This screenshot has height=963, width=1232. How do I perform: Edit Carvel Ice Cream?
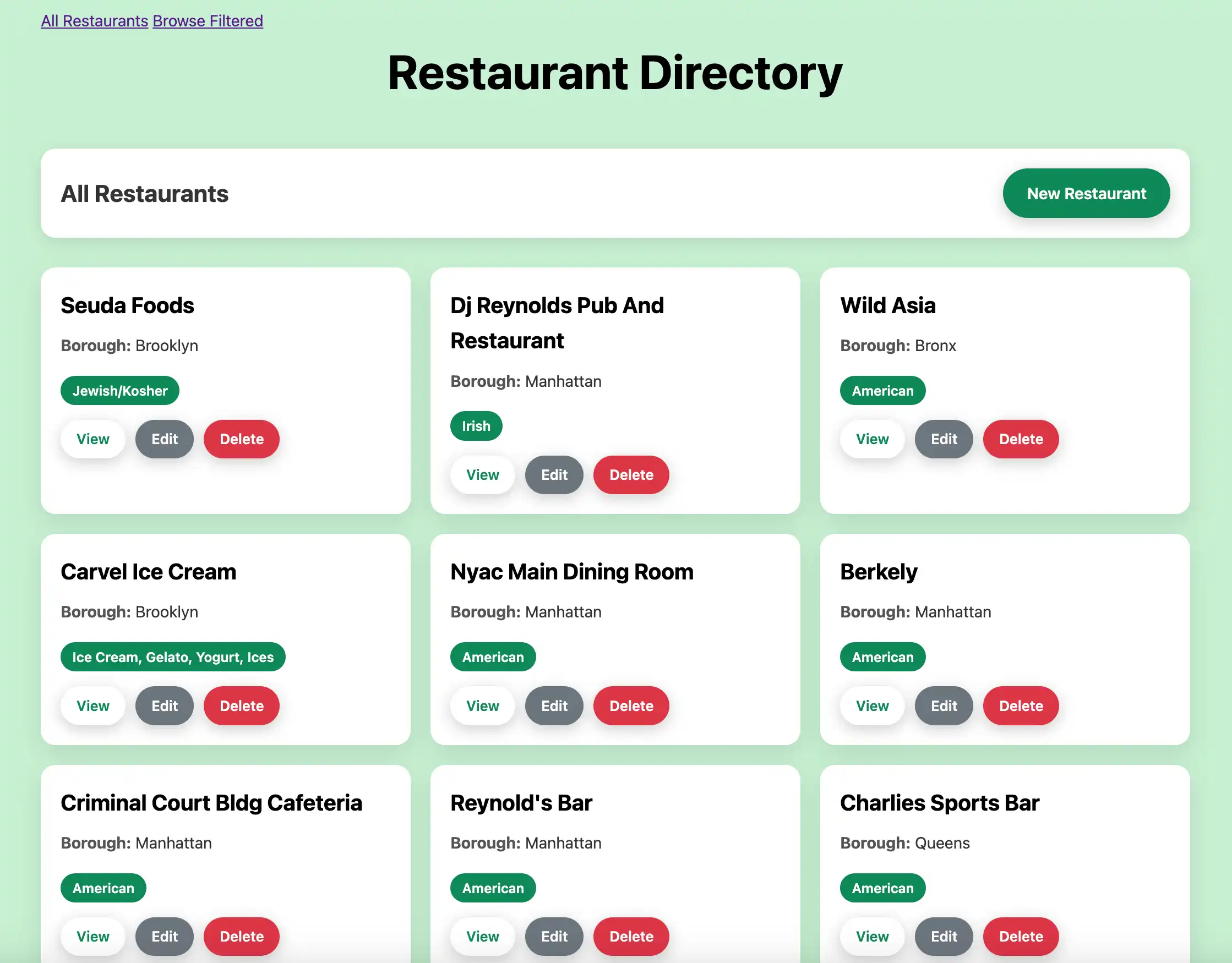coord(164,705)
